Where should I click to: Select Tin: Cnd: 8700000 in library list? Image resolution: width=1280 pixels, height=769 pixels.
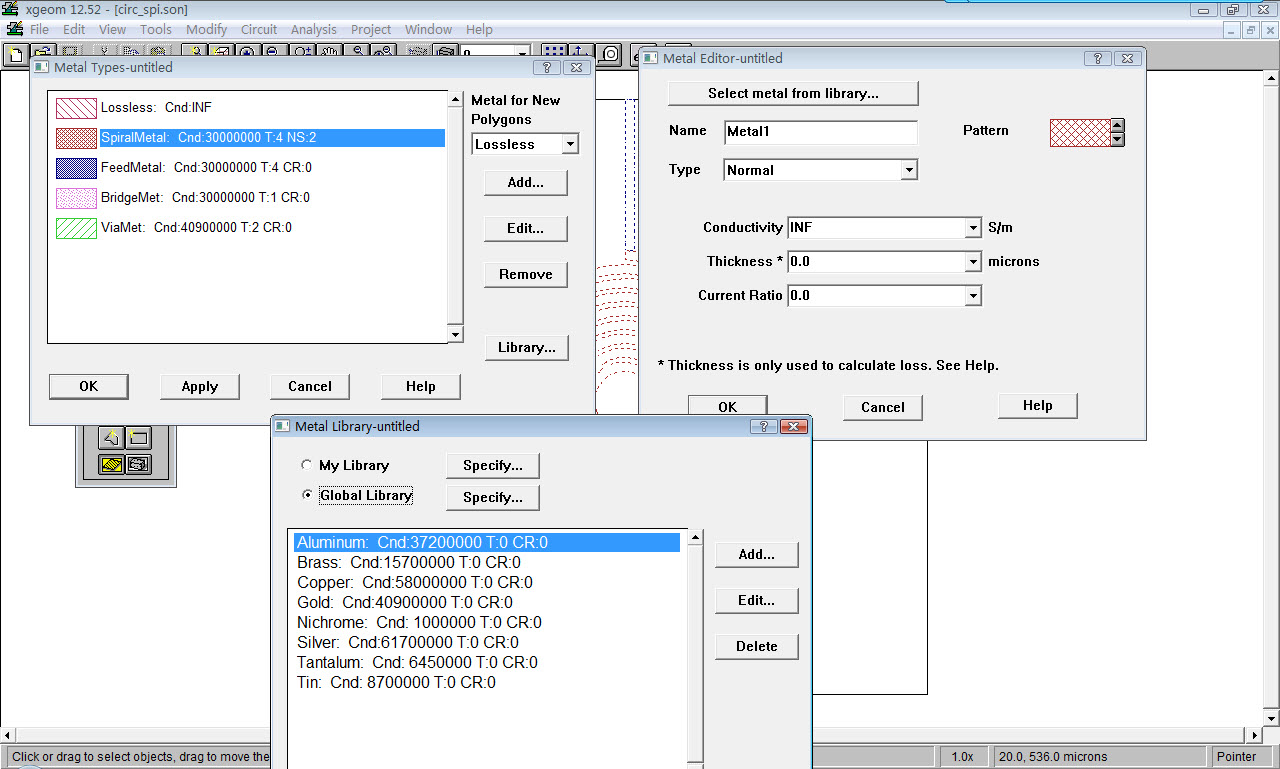(396, 683)
